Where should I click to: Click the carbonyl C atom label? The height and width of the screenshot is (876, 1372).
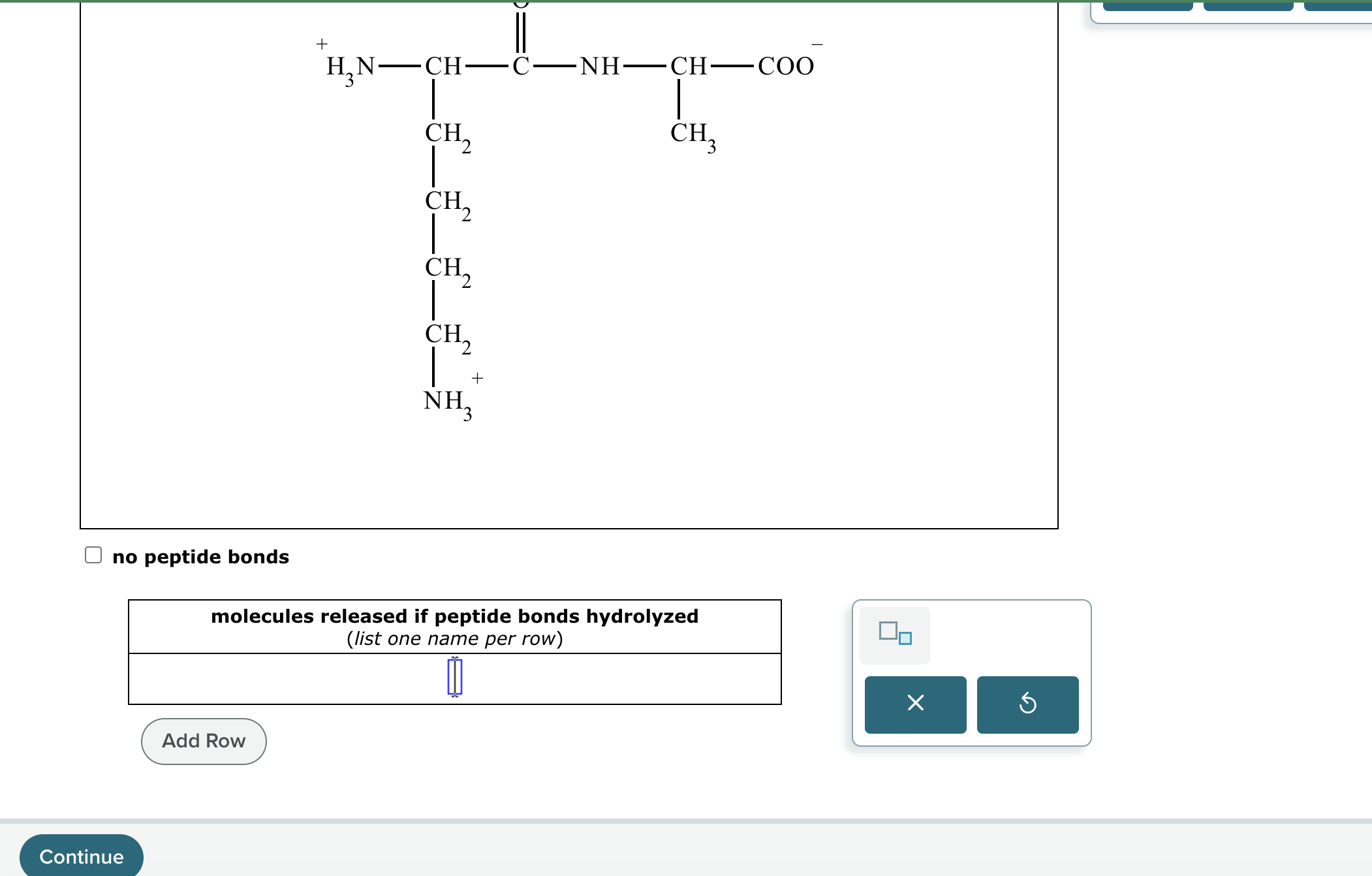pos(521,66)
